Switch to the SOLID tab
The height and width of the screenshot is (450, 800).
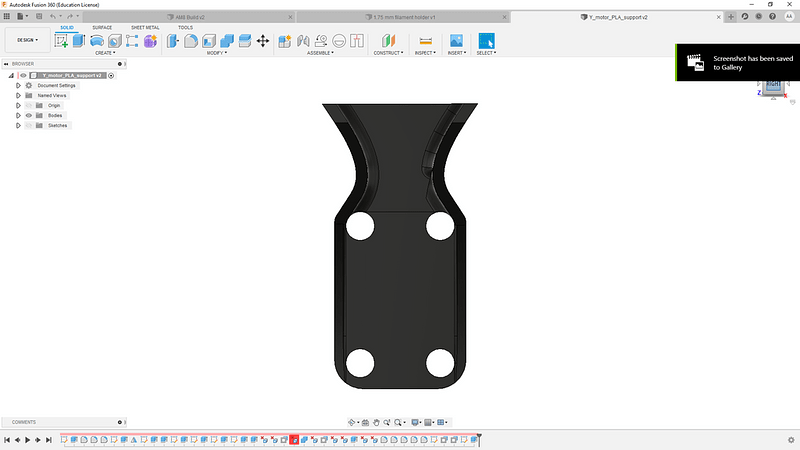[x=67, y=28]
